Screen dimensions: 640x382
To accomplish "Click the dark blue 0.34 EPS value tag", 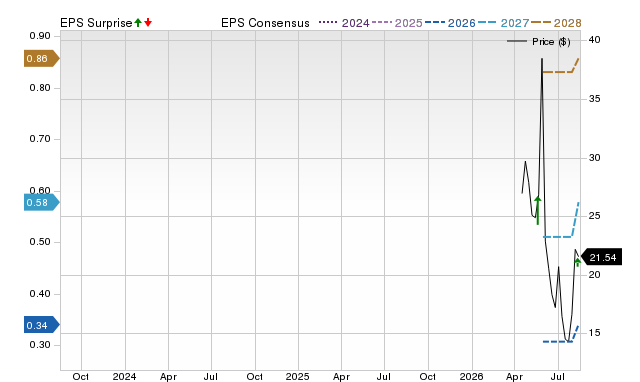I will (x=42, y=325).
